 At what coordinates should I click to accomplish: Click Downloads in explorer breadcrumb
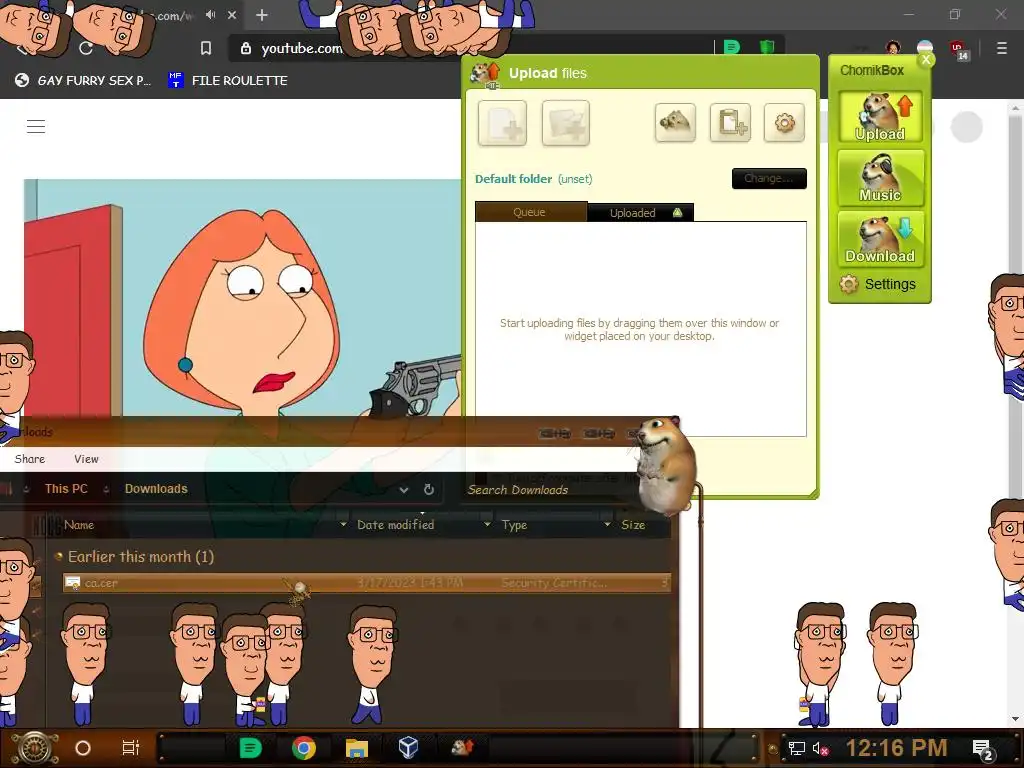156,488
